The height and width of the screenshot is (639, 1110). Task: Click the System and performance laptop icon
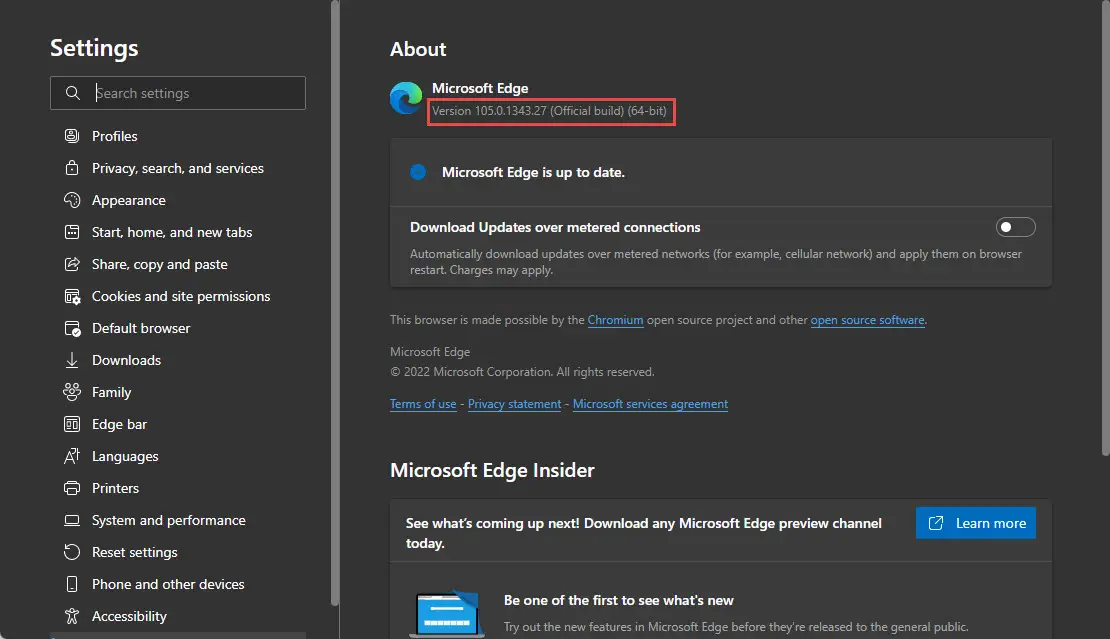tap(72, 520)
